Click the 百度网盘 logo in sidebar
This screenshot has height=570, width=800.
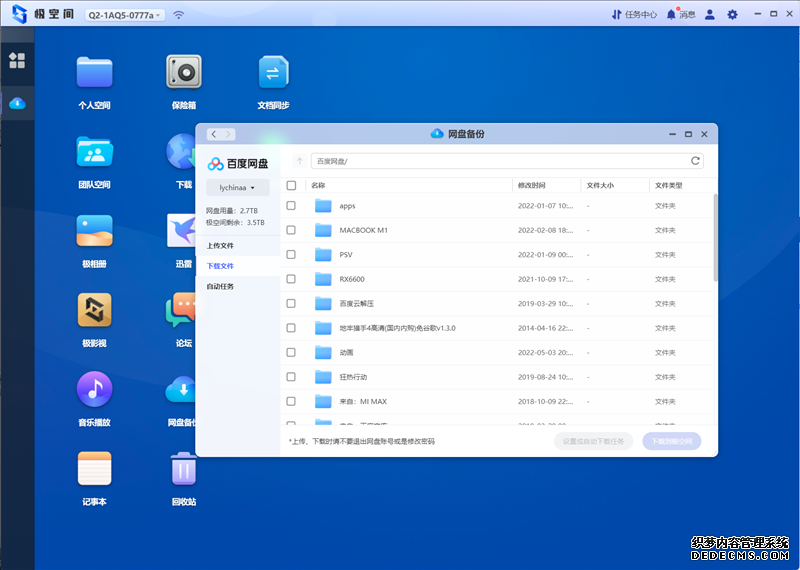click(237, 163)
